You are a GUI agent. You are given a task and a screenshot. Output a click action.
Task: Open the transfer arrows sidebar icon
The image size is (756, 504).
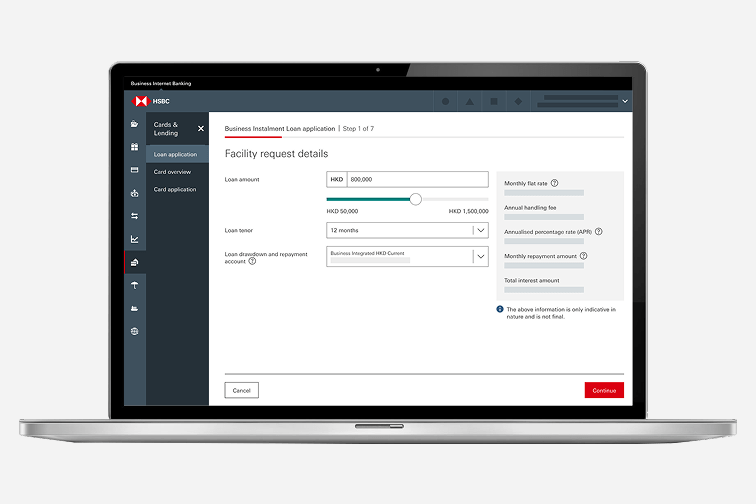135,216
